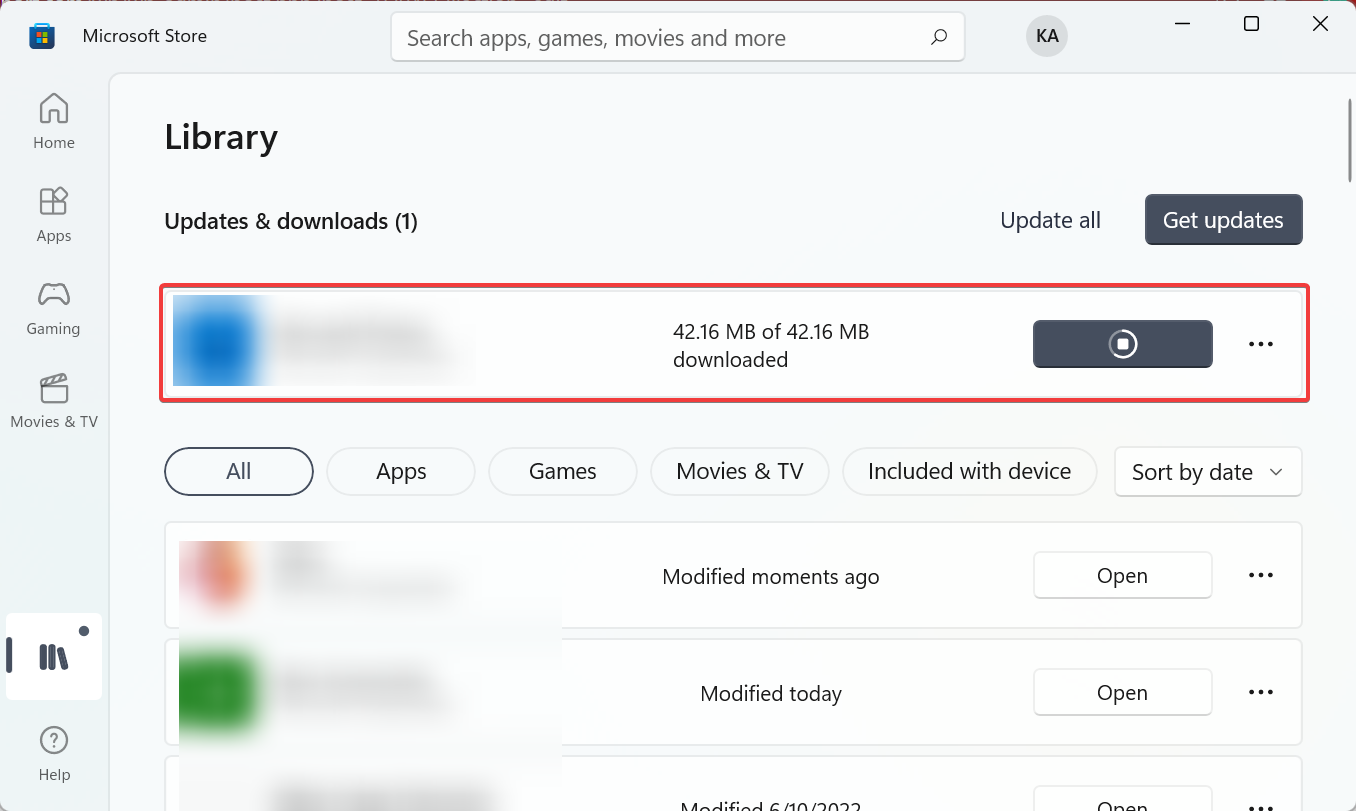
Task: Open more options for the first installed app
Action: tap(1261, 575)
